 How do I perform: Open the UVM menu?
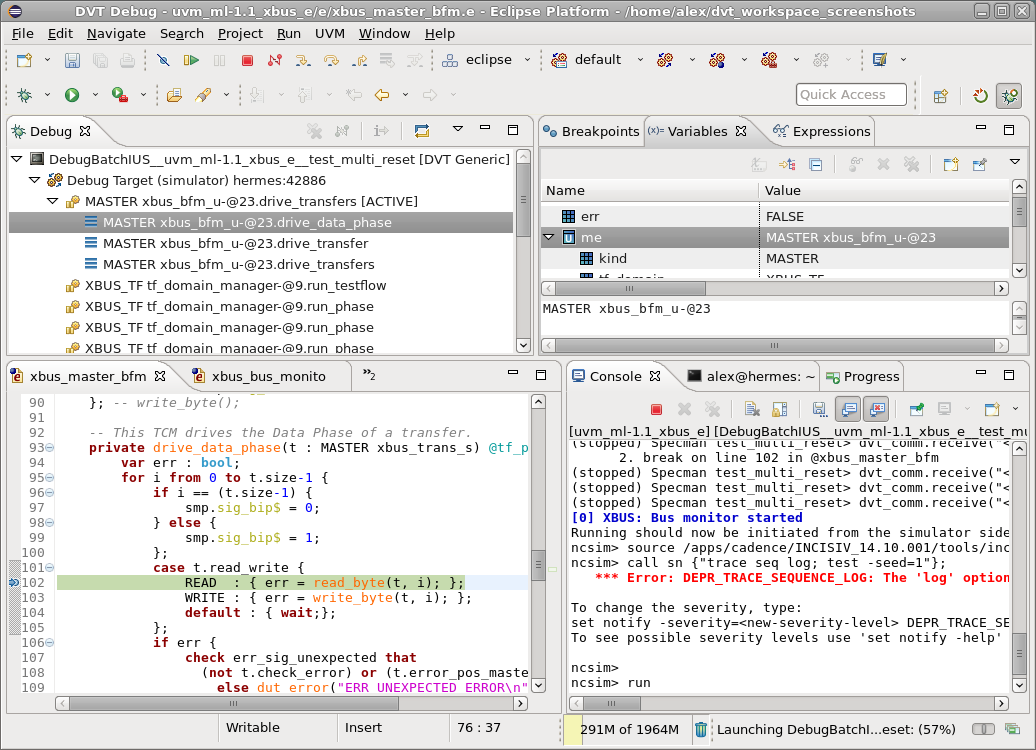329,33
